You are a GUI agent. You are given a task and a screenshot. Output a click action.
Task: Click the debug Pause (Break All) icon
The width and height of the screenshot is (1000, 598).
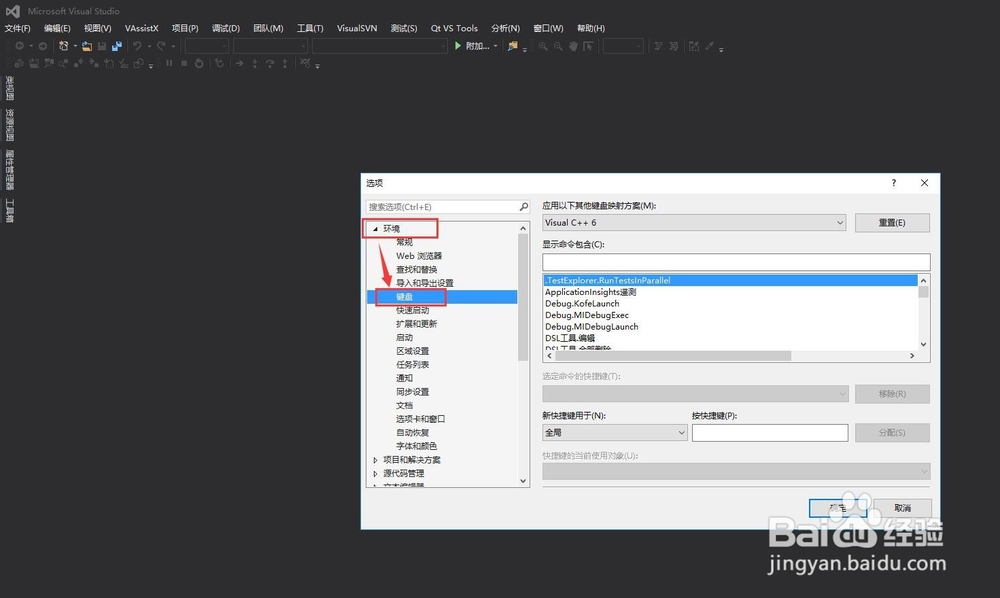point(169,63)
